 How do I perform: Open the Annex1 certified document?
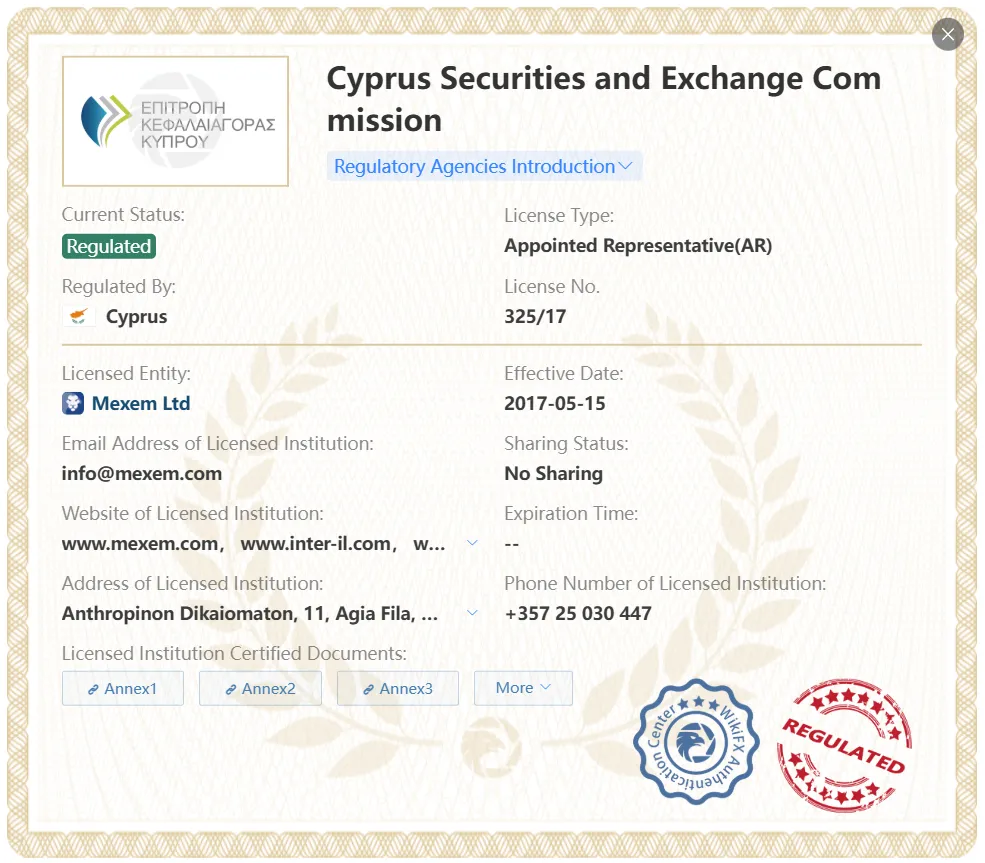(x=122, y=688)
